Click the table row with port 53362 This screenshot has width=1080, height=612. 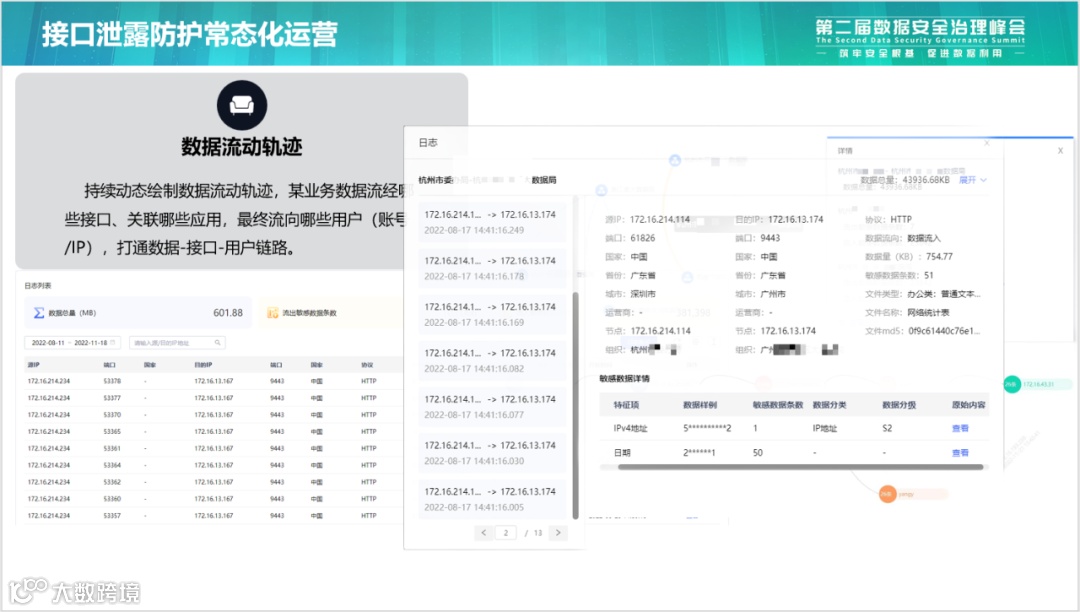point(214,482)
